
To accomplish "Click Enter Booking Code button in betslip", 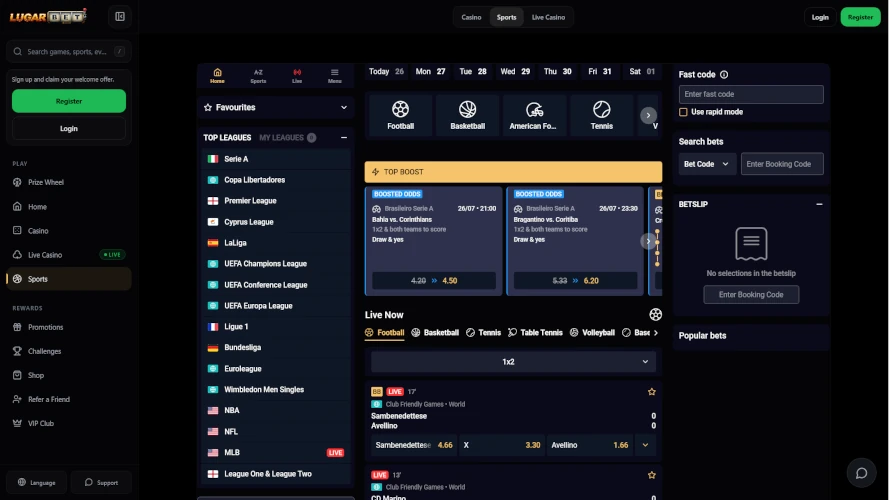I will (751, 295).
